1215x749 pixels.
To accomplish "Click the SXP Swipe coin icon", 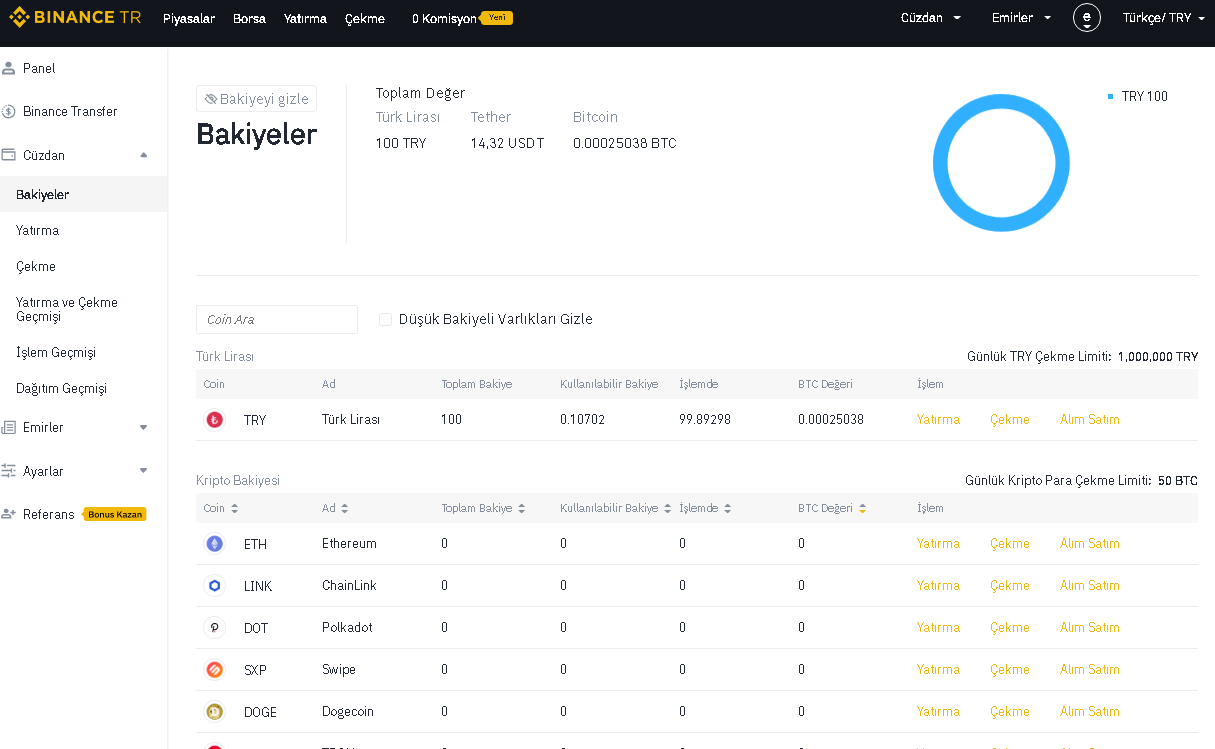I will click(x=214, y=670).
